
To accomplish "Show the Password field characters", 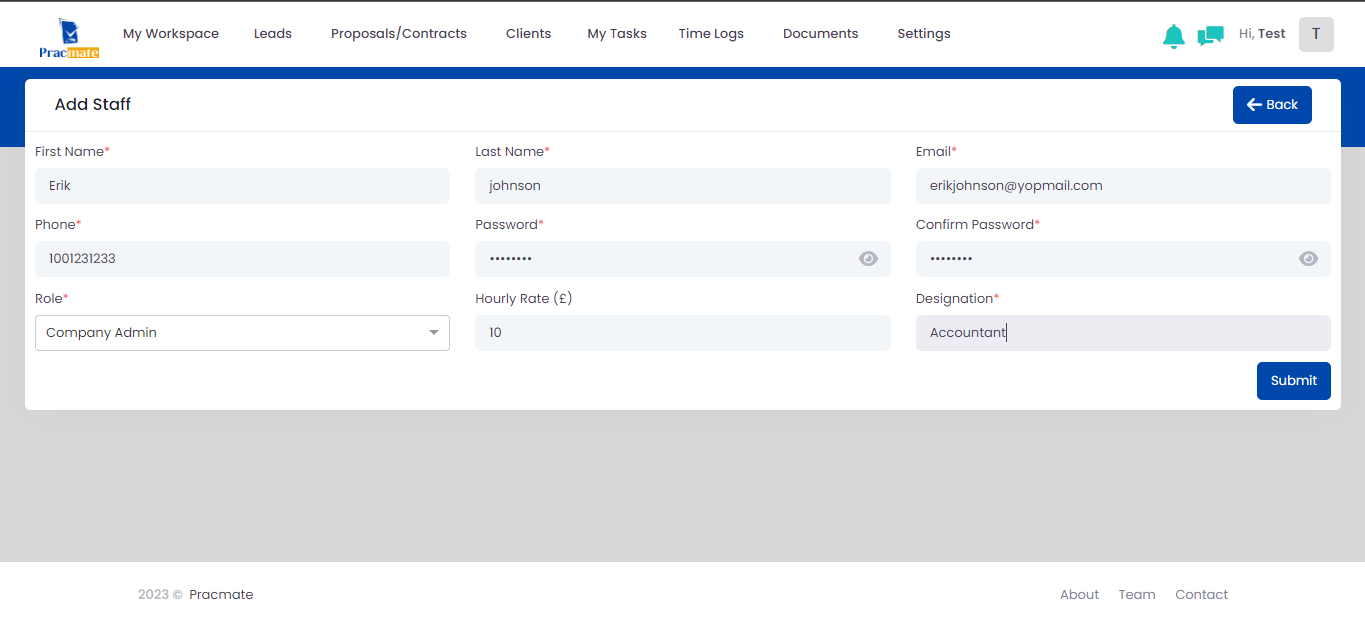I will pyautogui.click(x=868, y=259).
